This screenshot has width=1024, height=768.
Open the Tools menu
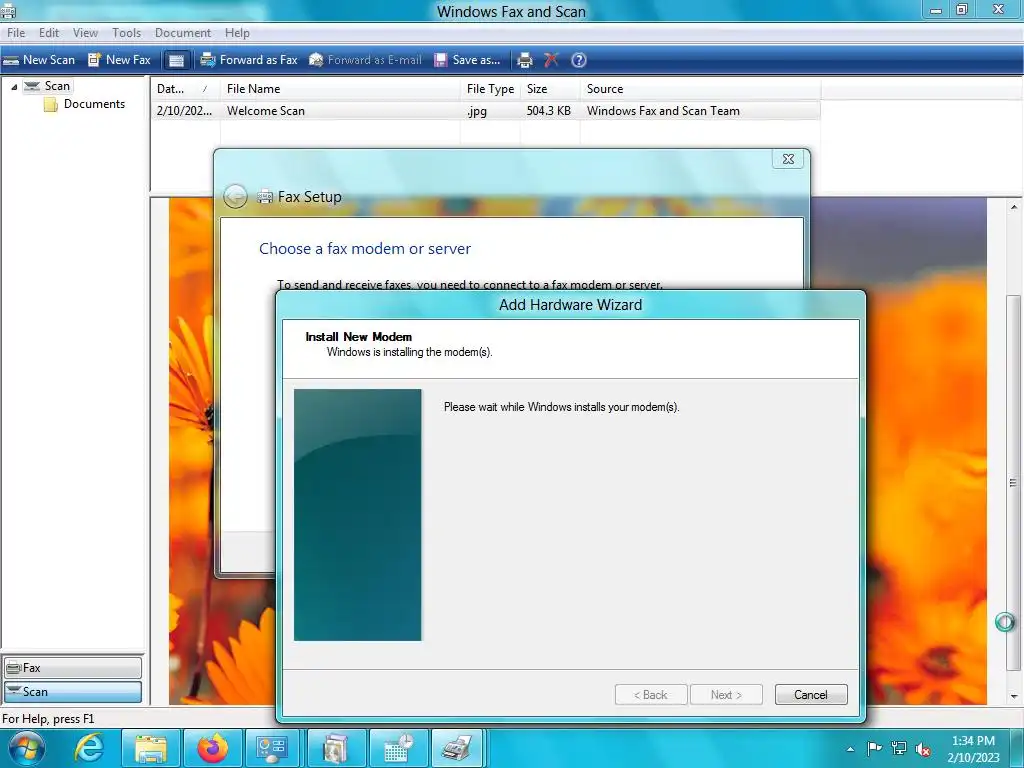tap(126, 33)
